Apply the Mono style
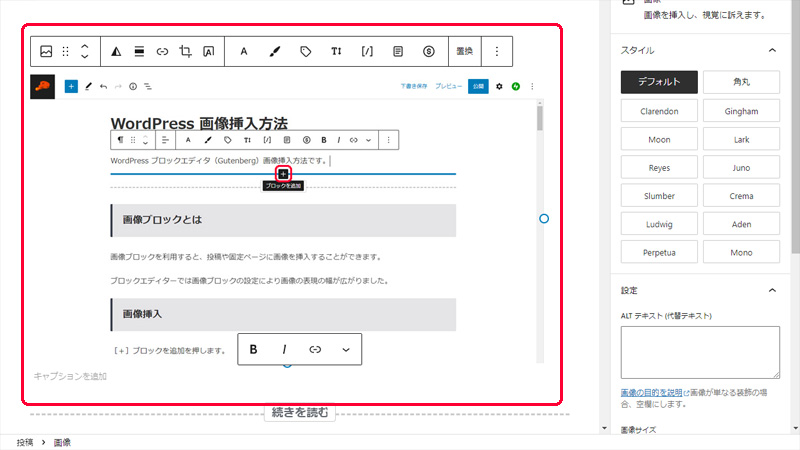Image resolution: width=800 pixels, height=450 pixels. 741,253
